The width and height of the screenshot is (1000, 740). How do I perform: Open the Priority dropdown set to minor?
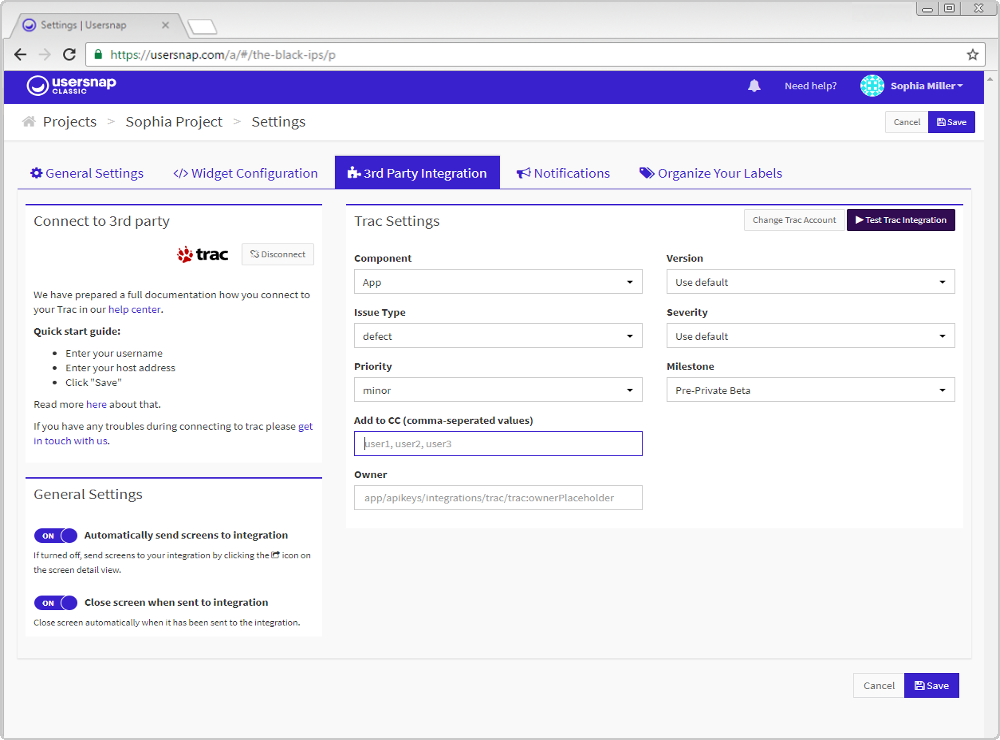[498, 391]
